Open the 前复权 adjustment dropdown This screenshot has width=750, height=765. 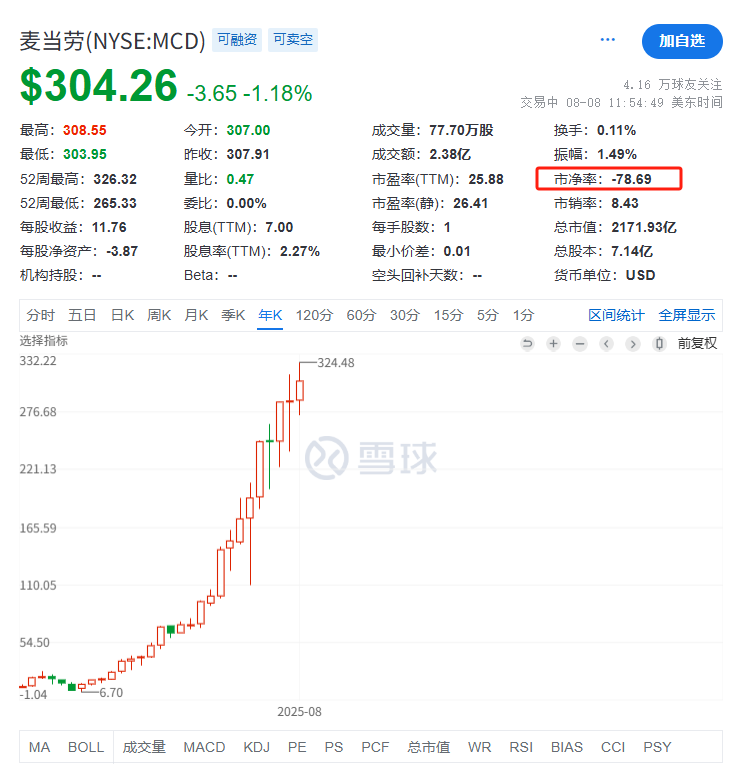pyautogui.click(x=697, y=343)
